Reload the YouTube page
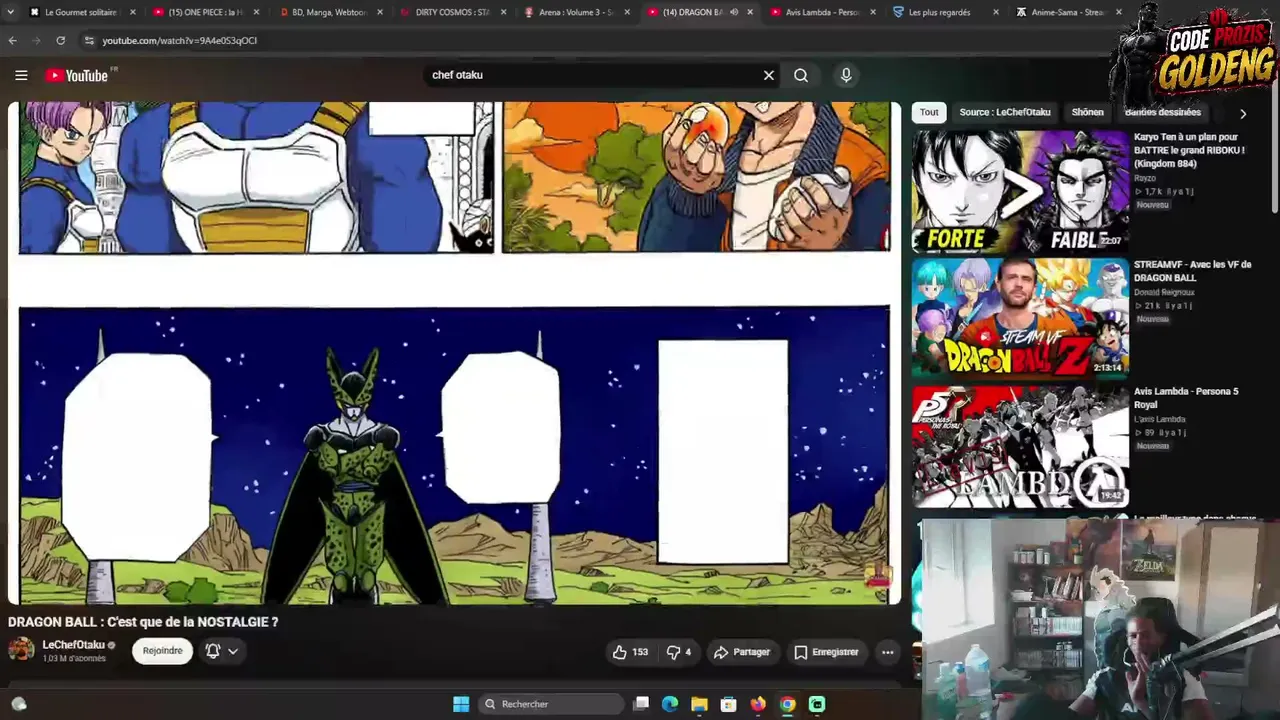The width and height of the screenshot is (1280, 720). [60, 40]
